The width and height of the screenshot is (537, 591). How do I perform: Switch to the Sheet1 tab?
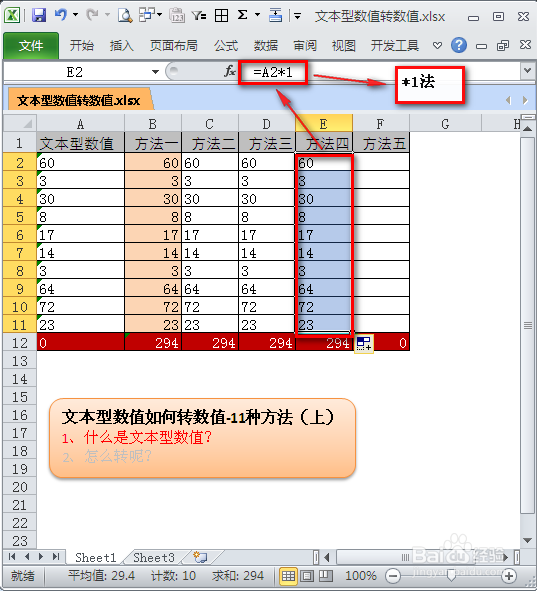click(95, 557)
